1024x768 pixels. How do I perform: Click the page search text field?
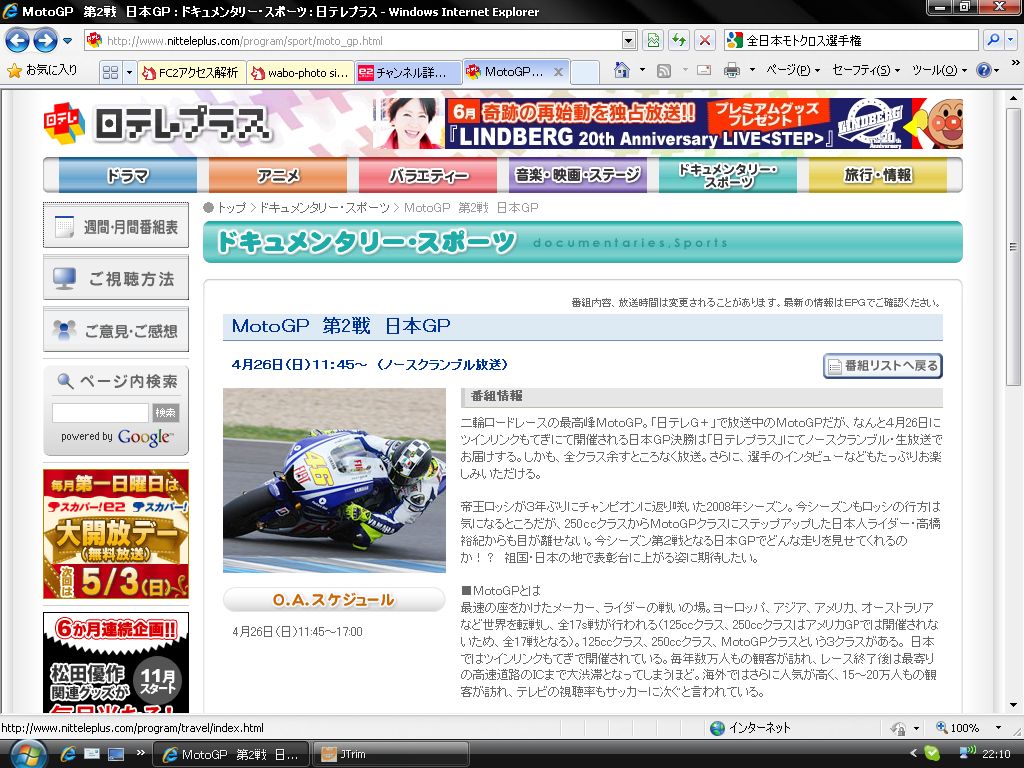pos(101,413)
